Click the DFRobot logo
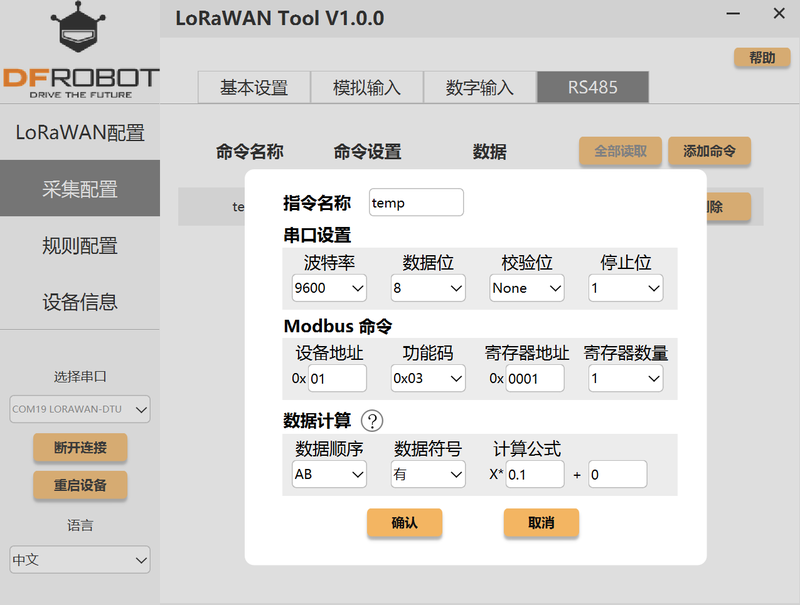 click(x=80, y=50)
